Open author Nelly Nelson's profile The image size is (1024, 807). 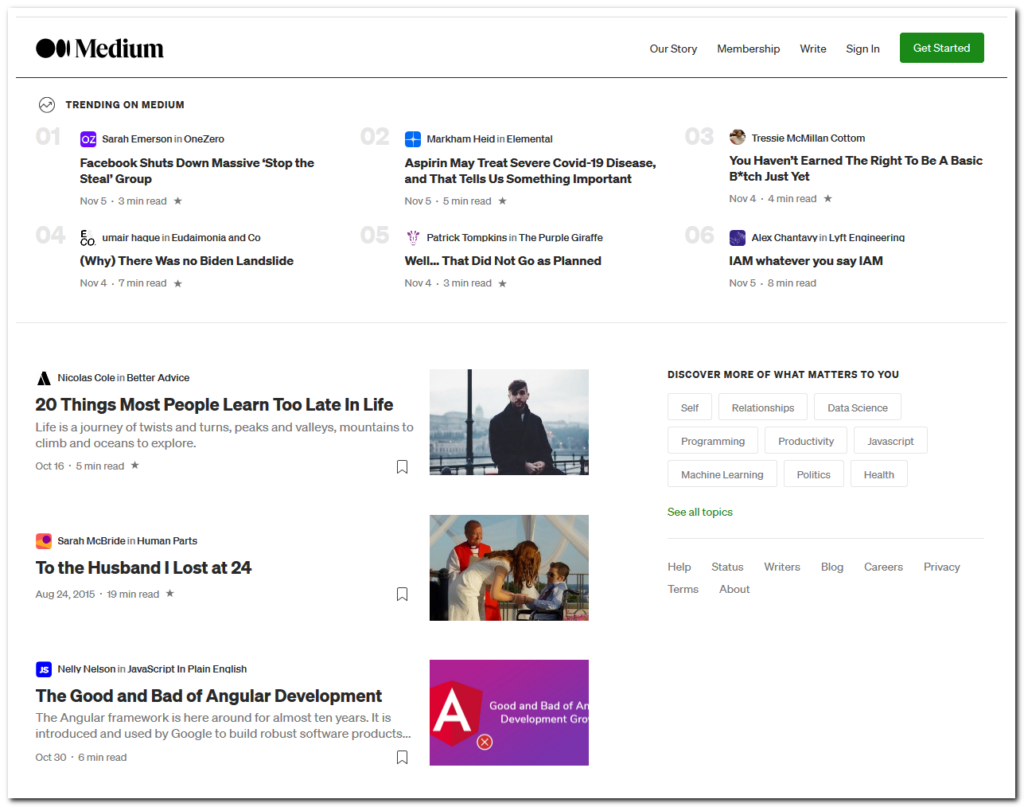pos(86,669)
